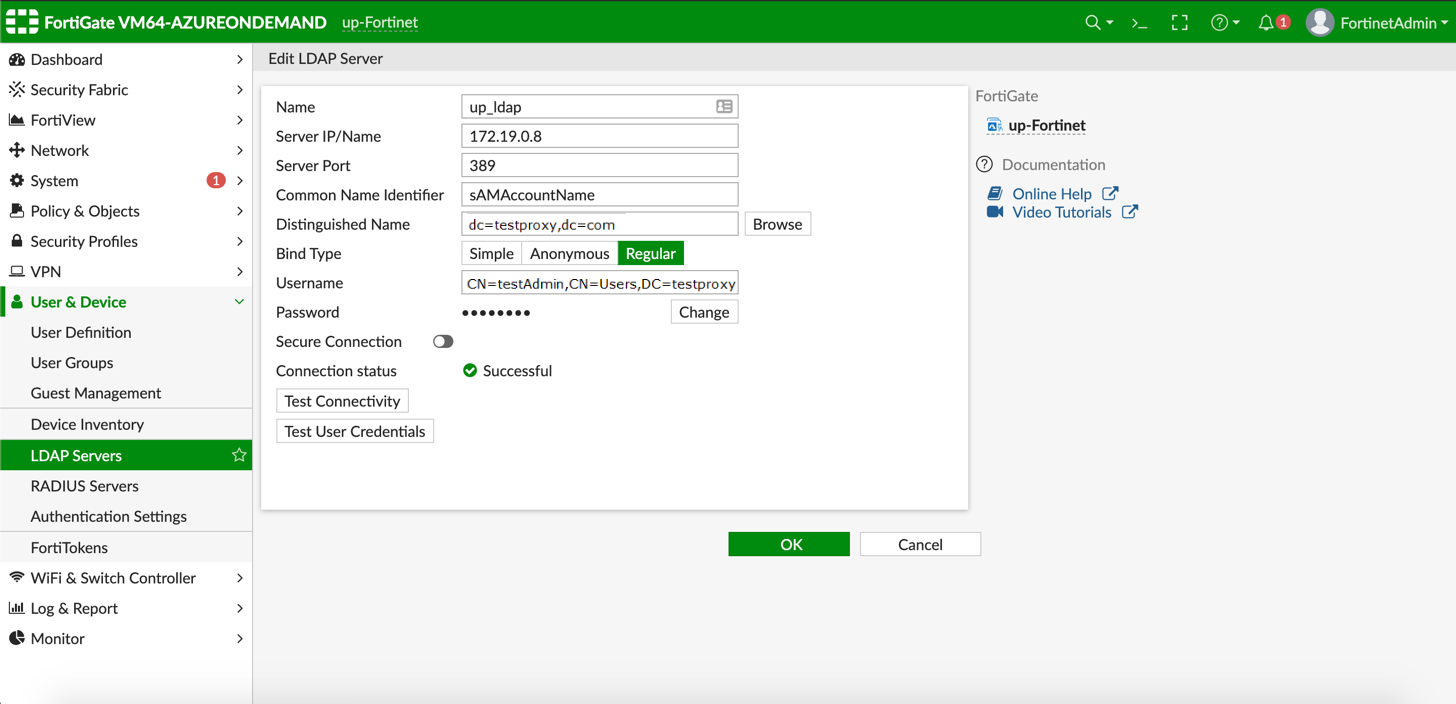Click the Video Tutorials camera icon
The width and height of the screenshot is (1456, 704).
[x=995, y=212]
